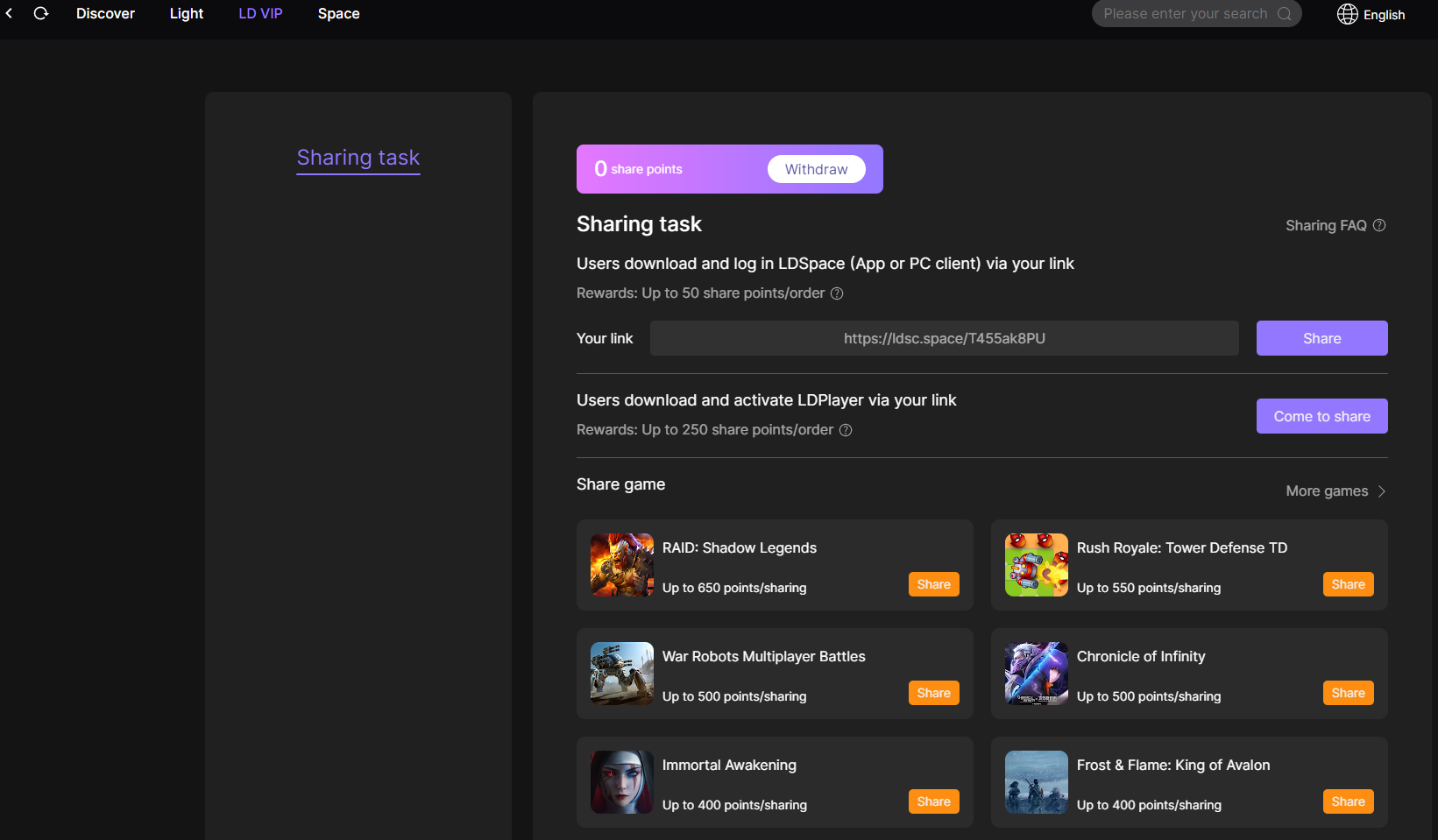
Task: Click Chronicle of Infinity title text
Action: 1141,656
